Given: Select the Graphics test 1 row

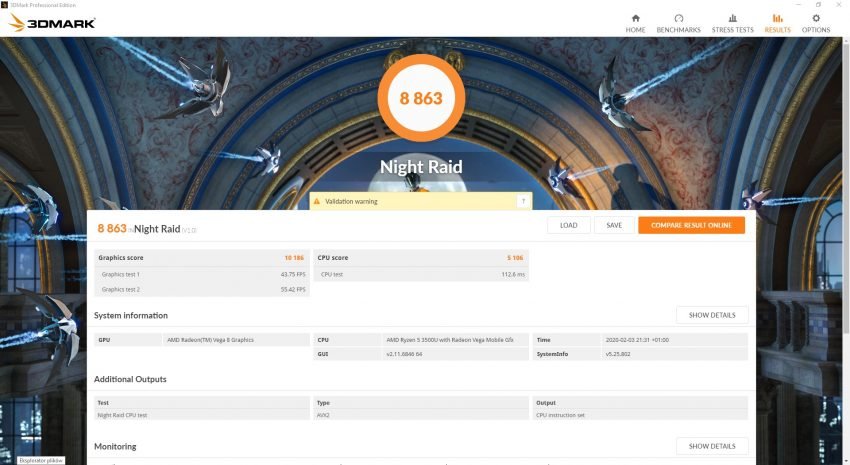Looking at the screenshot, I should click(202, 274).
